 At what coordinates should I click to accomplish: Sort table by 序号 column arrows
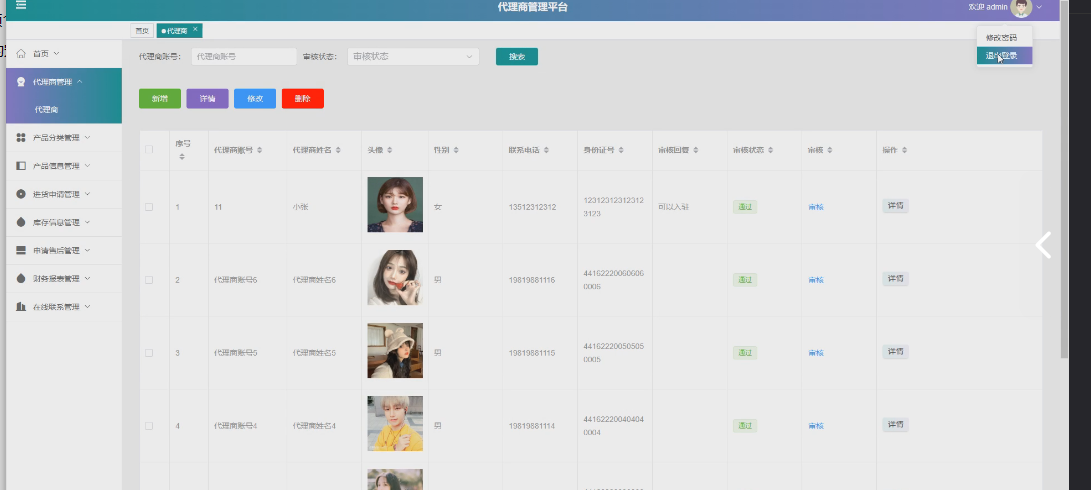point(182,157)
